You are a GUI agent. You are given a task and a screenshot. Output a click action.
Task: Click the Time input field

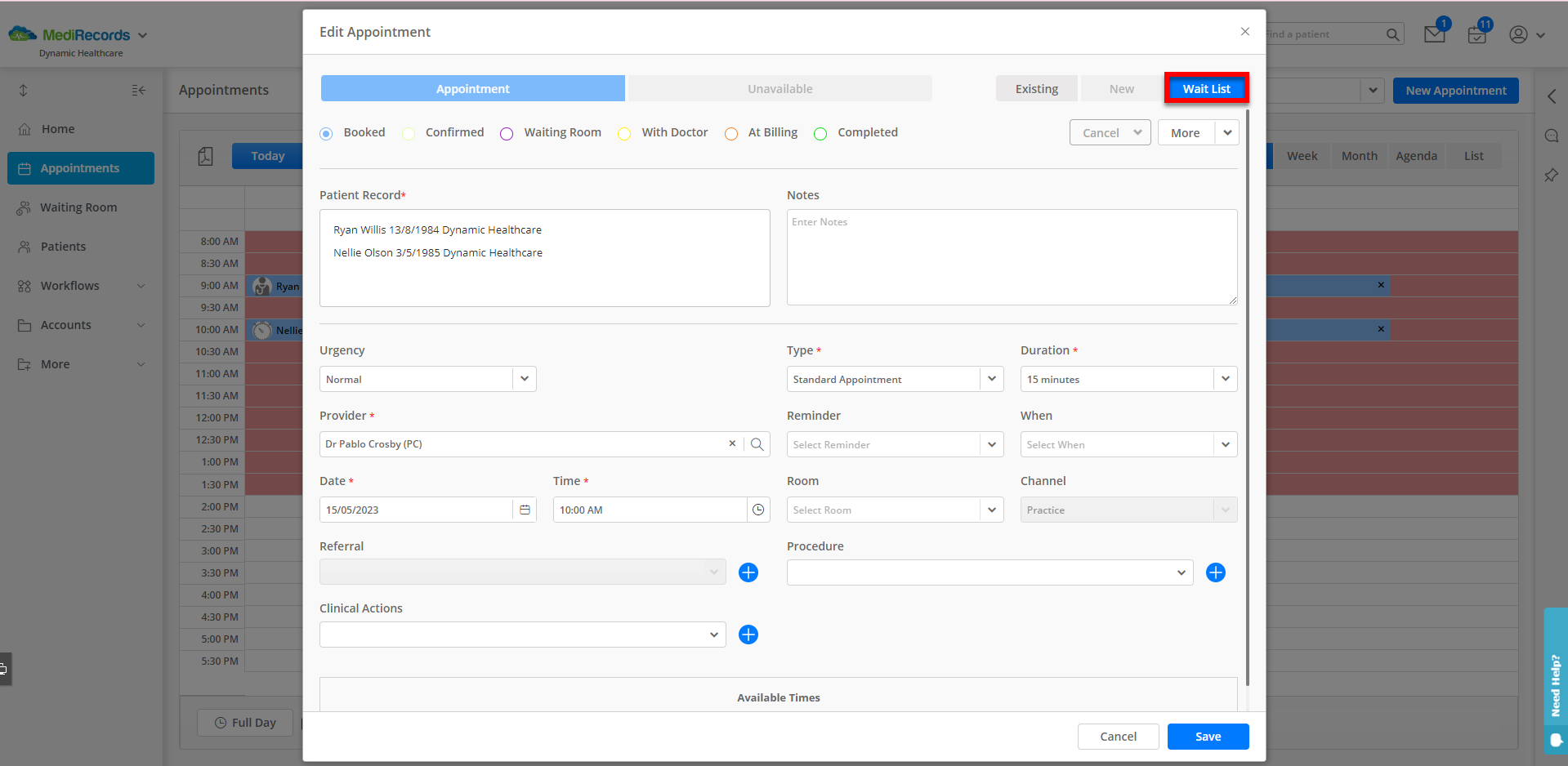pos(650,510)
